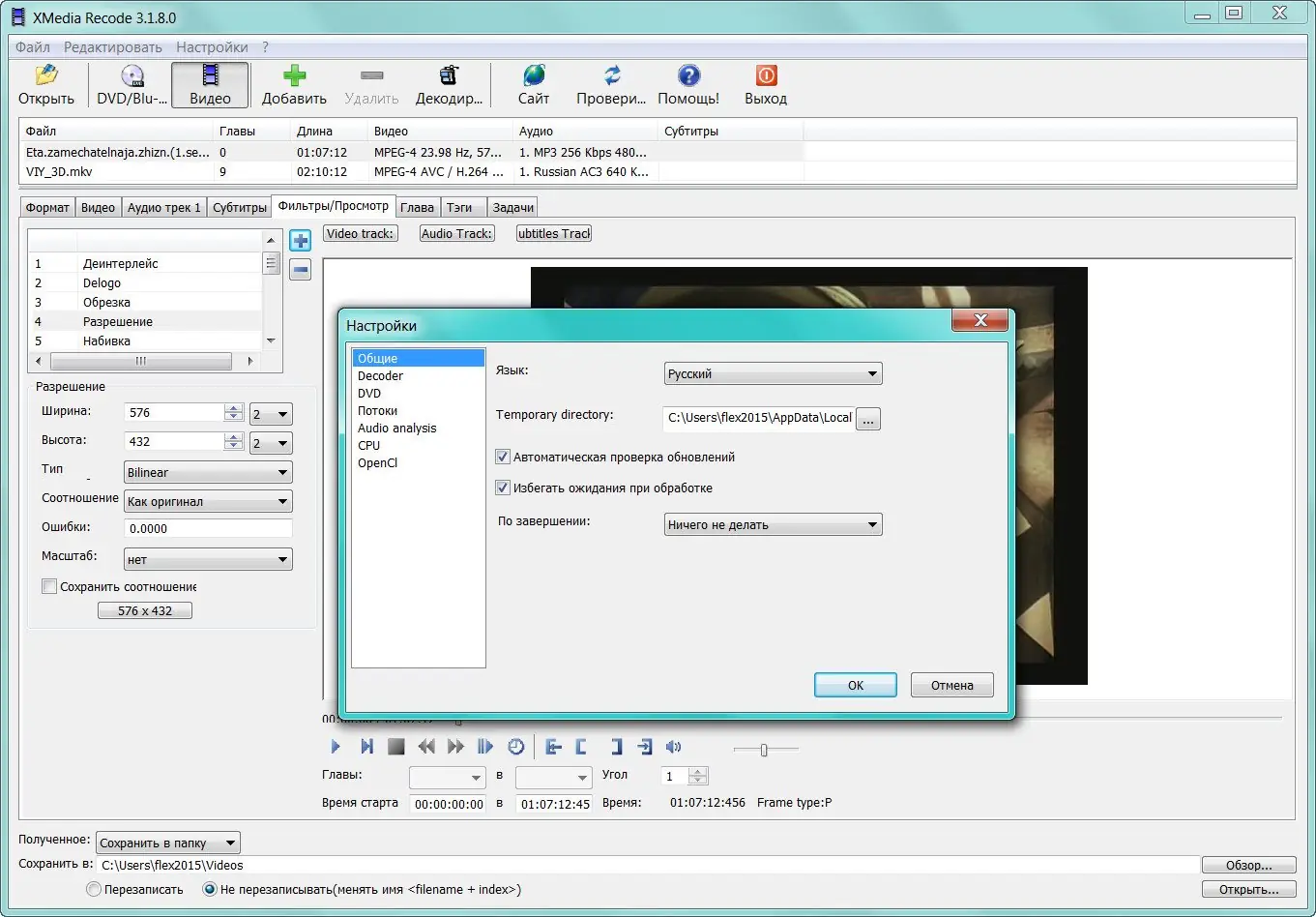The width and height of the screenshot is (1316, 917).
Task: Enable Сохранить соотношение checkbox
Action: click(49, 586)
